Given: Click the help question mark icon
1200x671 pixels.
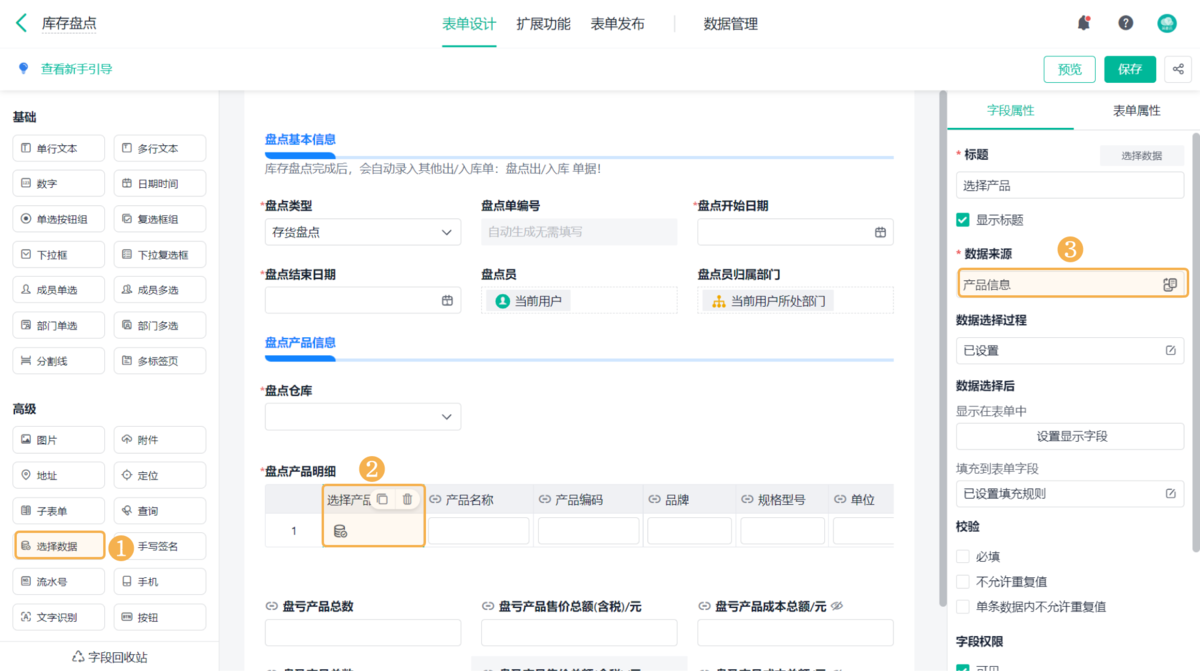Looking at the screenshot, I should (1126, 23).
